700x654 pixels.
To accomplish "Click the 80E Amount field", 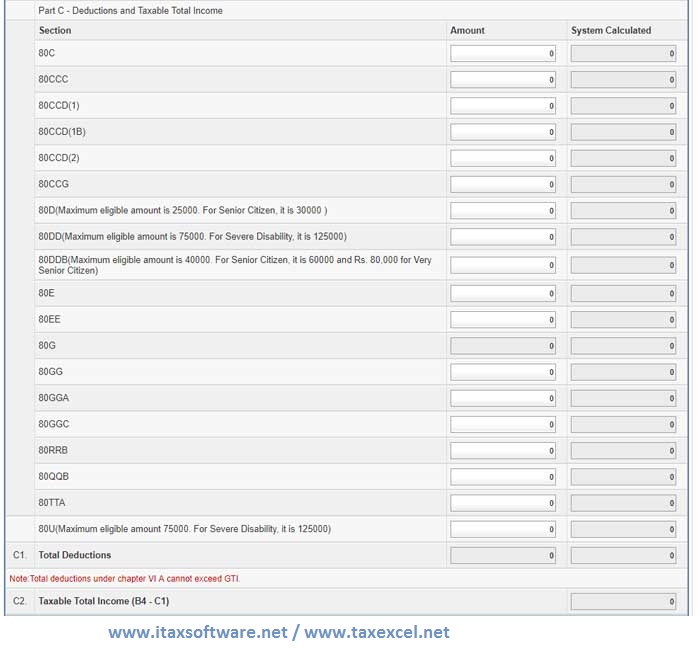I will point(503,293).
